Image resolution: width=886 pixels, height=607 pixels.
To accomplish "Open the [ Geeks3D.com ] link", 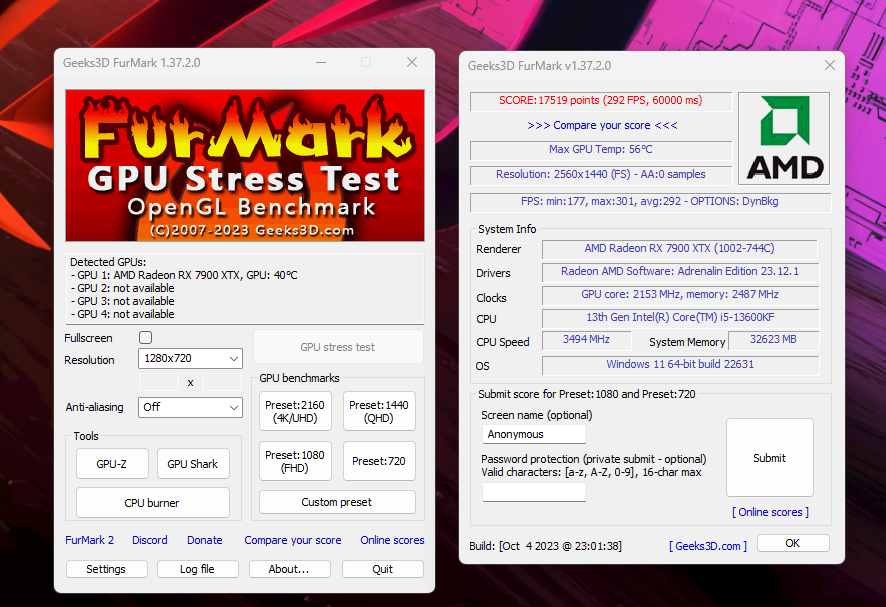I will click(x=708, y=546).
